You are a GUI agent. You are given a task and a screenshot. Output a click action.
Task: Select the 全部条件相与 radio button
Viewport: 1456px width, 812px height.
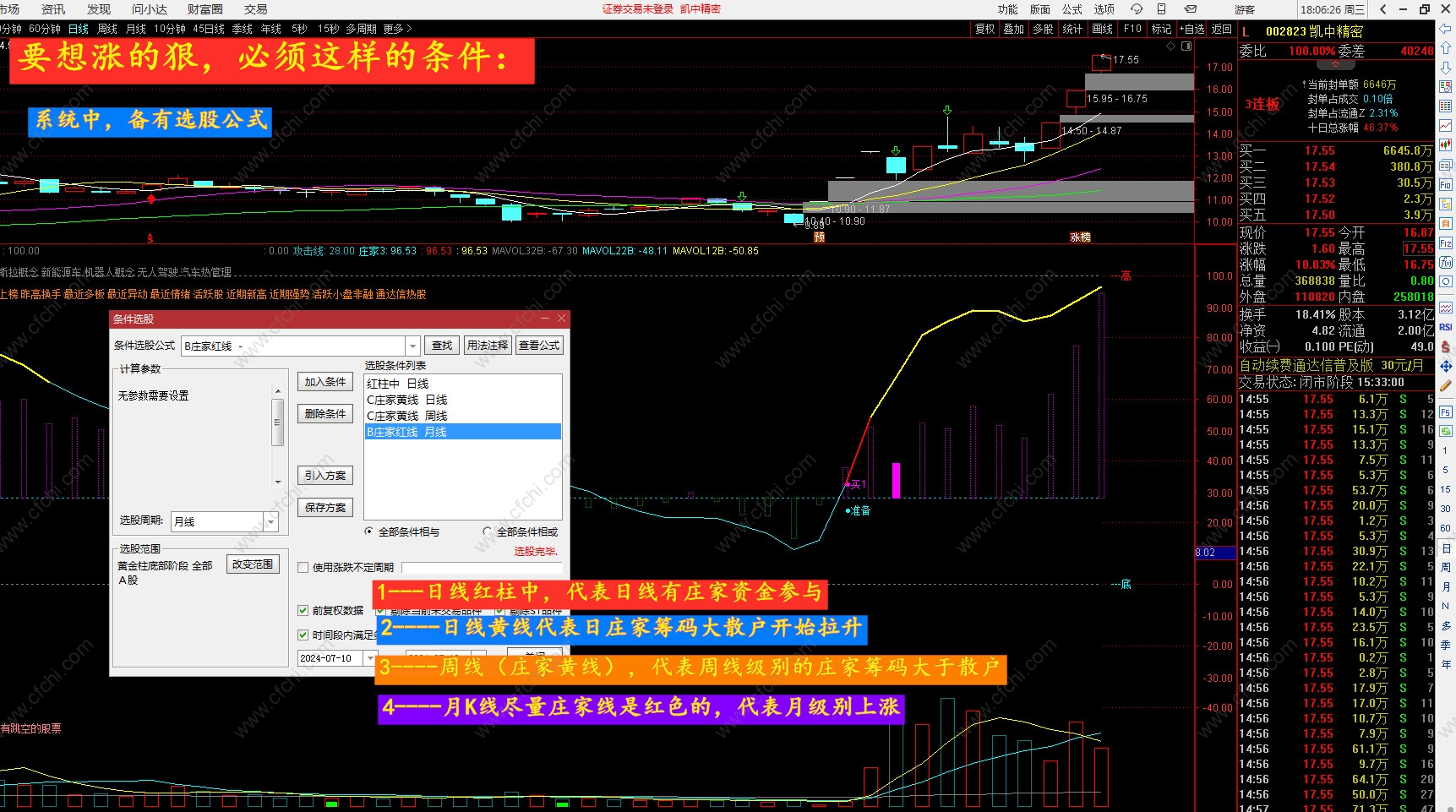(x=368, y=531)
